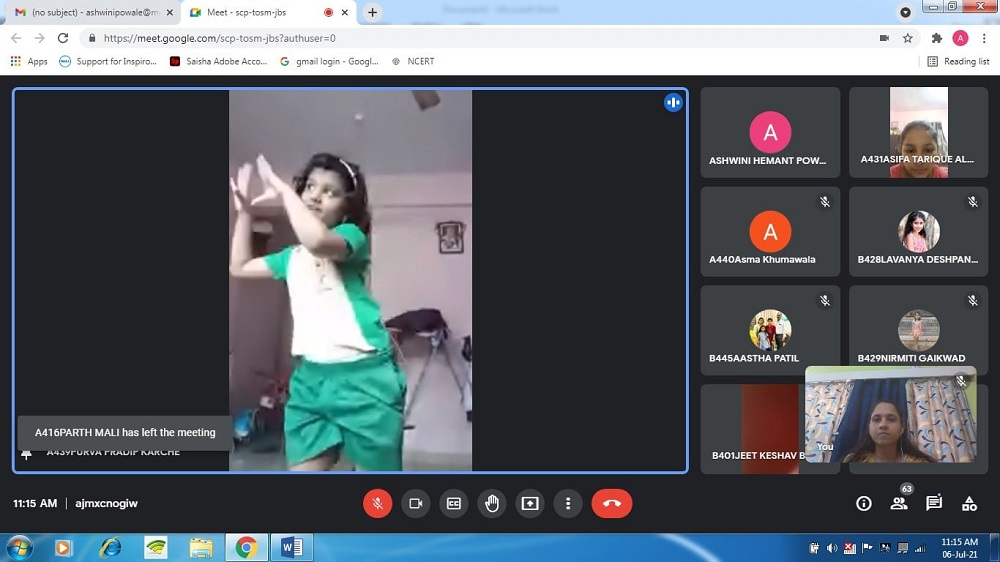Open the Chrome three-dot menu
1000x562 pixels.
[x=983, y=38]
